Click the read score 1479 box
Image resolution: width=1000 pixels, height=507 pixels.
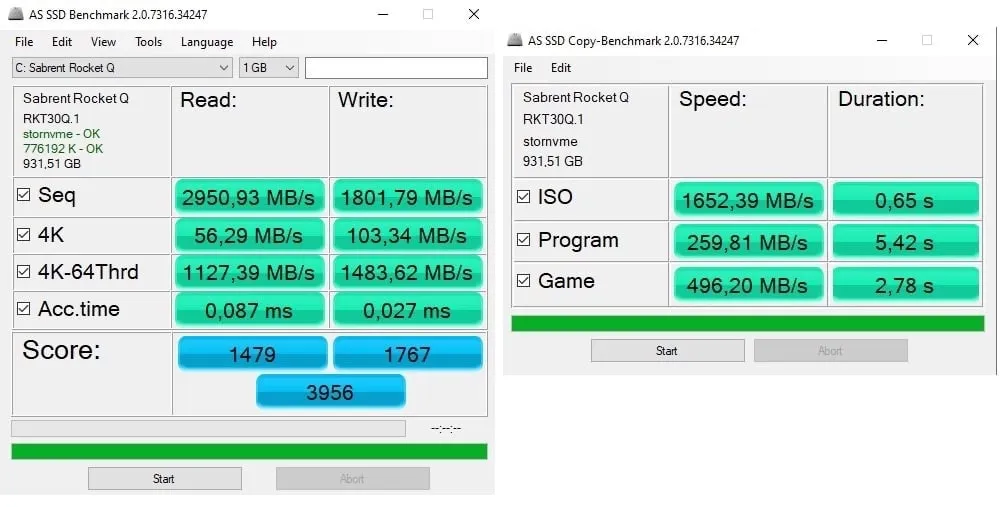point(253,353)
